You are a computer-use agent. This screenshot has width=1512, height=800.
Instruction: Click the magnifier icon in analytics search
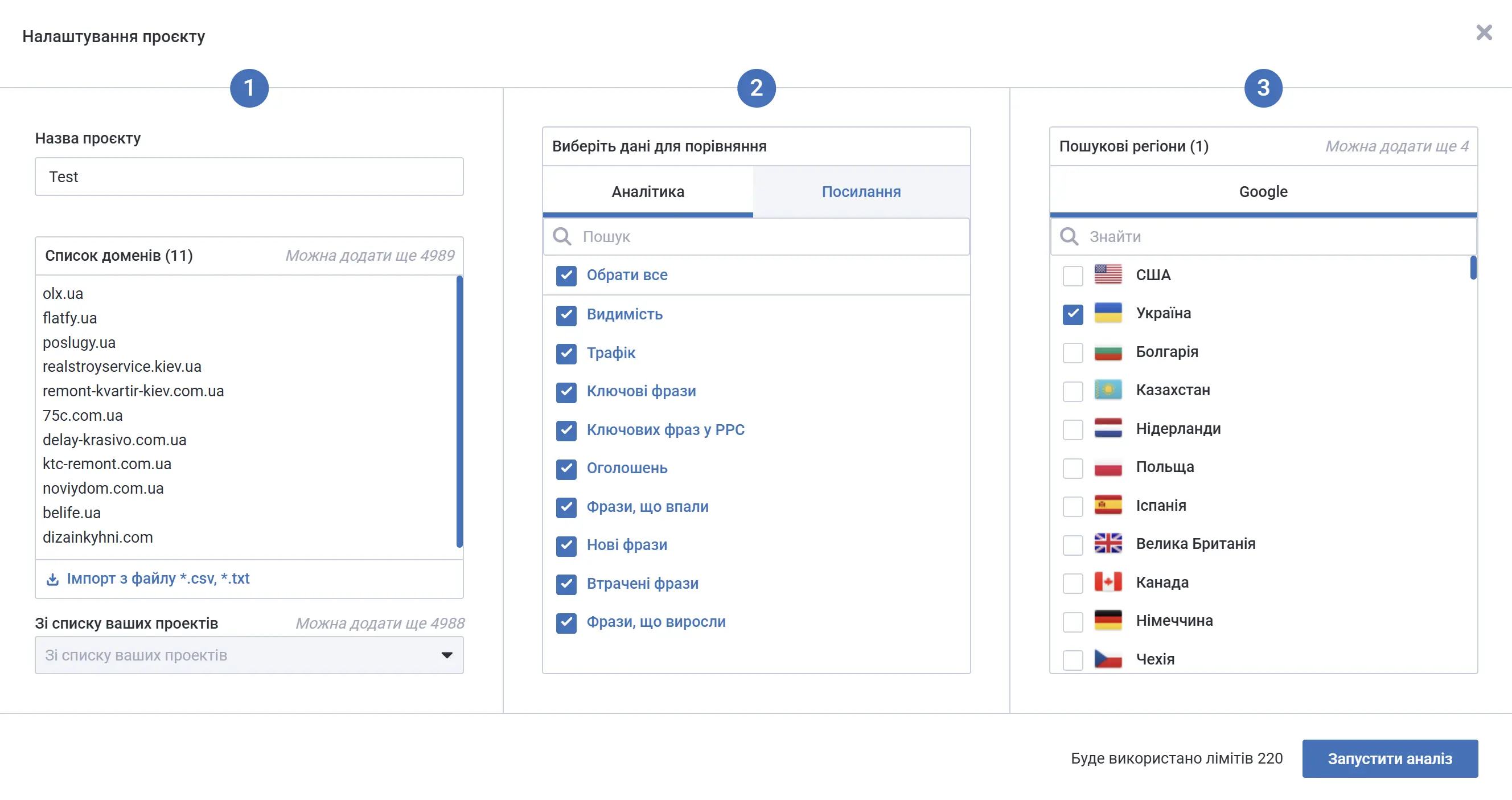562,236
